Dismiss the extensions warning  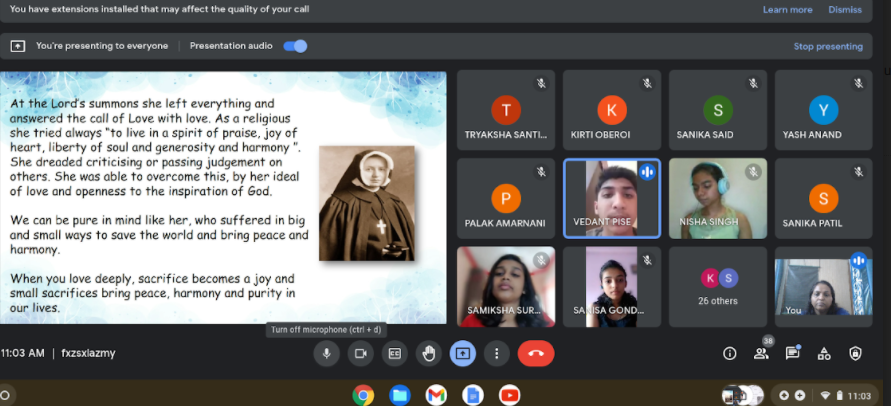click(845, 10)
